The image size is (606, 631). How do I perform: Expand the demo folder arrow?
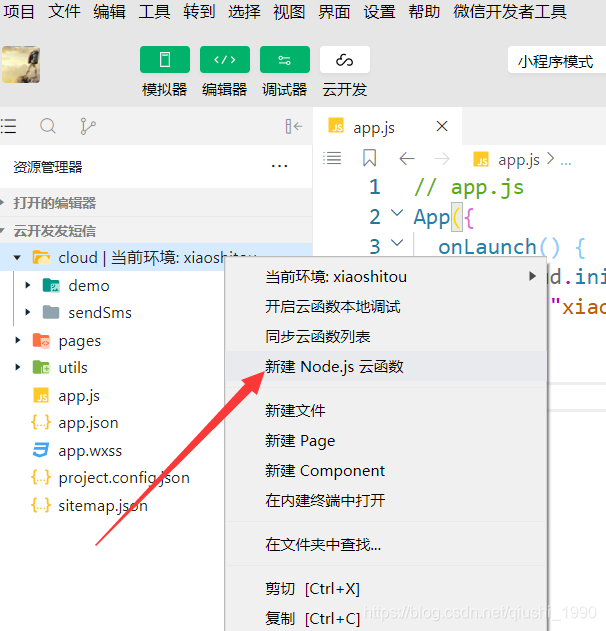coord(27,285)
